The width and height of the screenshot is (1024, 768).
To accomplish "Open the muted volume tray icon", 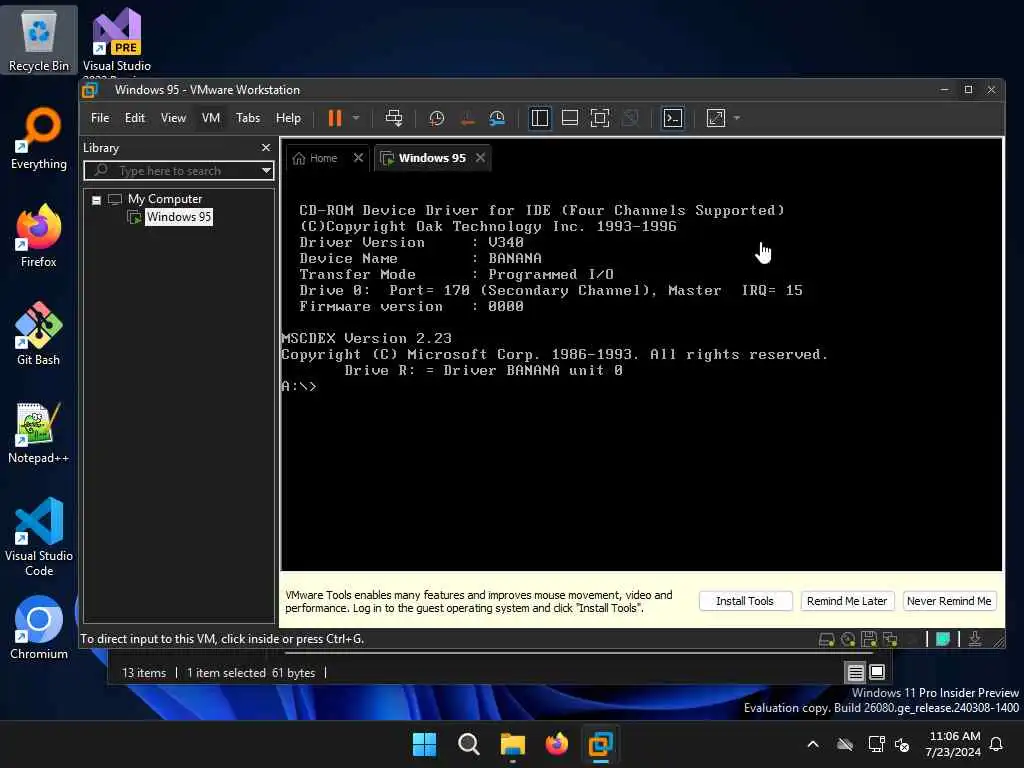I will [x=902, y=744].
